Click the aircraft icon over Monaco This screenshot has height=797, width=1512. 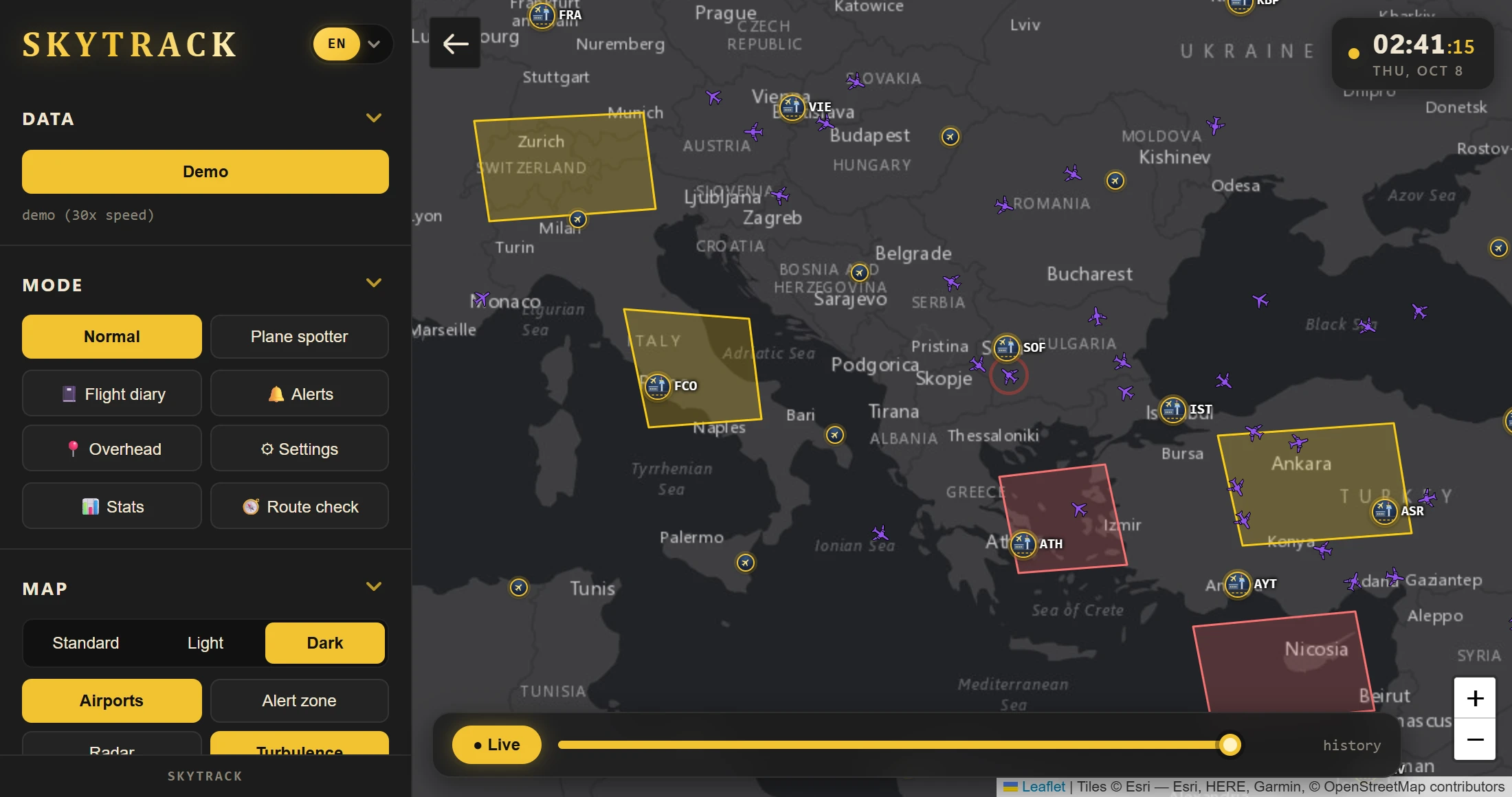[x=480, y=299]
